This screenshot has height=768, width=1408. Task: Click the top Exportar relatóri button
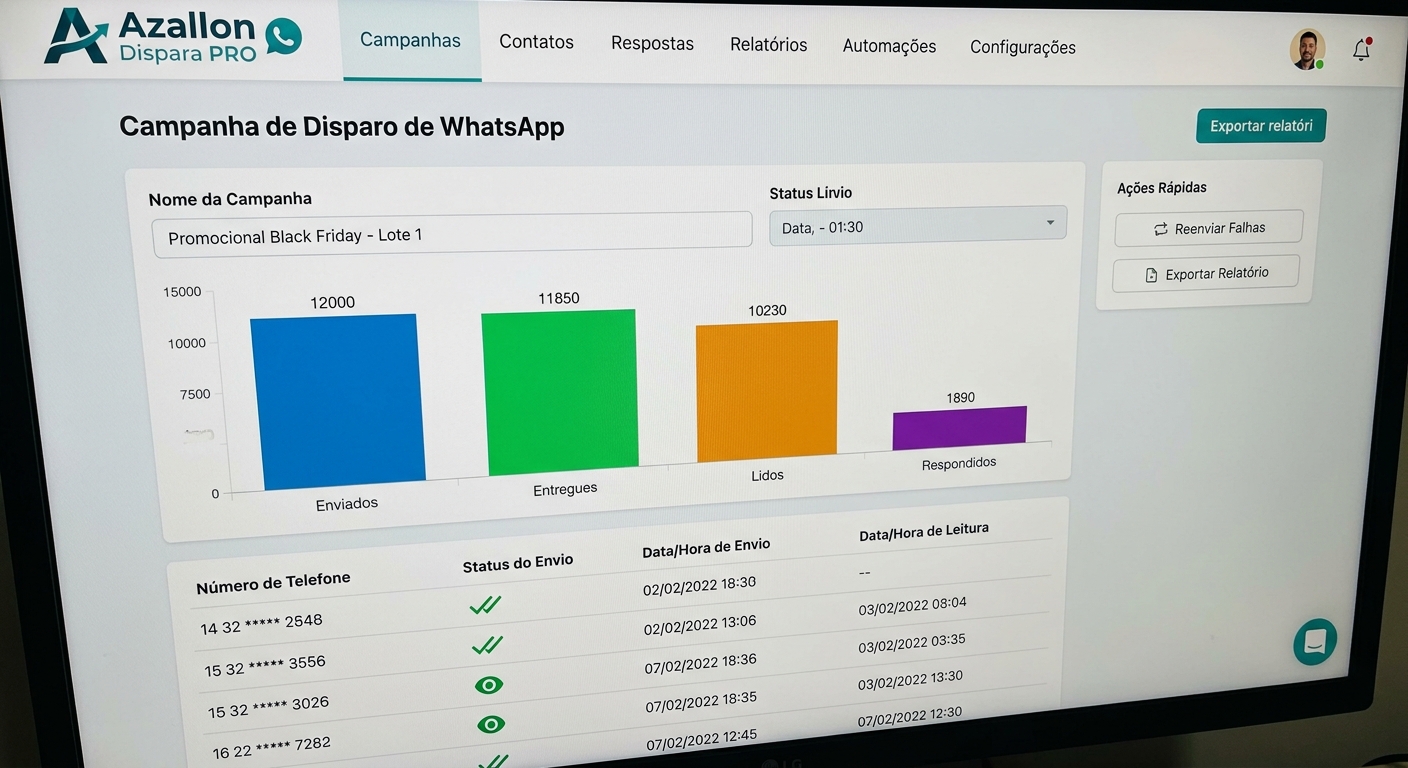(x=1261, y=126)
